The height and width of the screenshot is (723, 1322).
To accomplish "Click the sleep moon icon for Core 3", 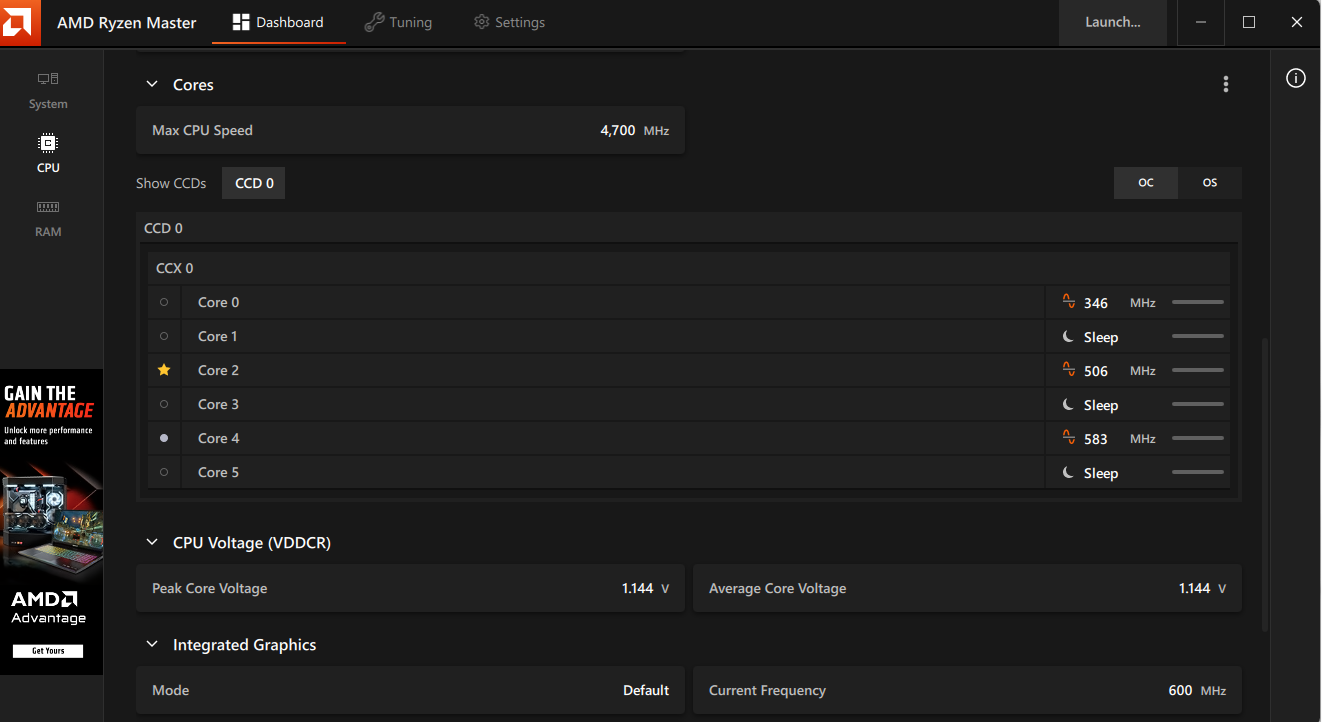I will click(x=1068, y=405).
